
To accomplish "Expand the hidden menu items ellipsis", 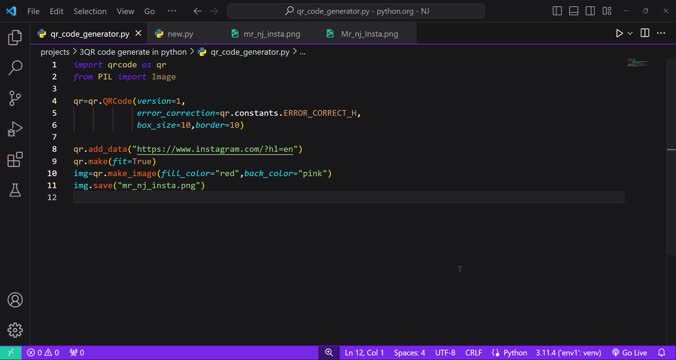I will [172, 11].
